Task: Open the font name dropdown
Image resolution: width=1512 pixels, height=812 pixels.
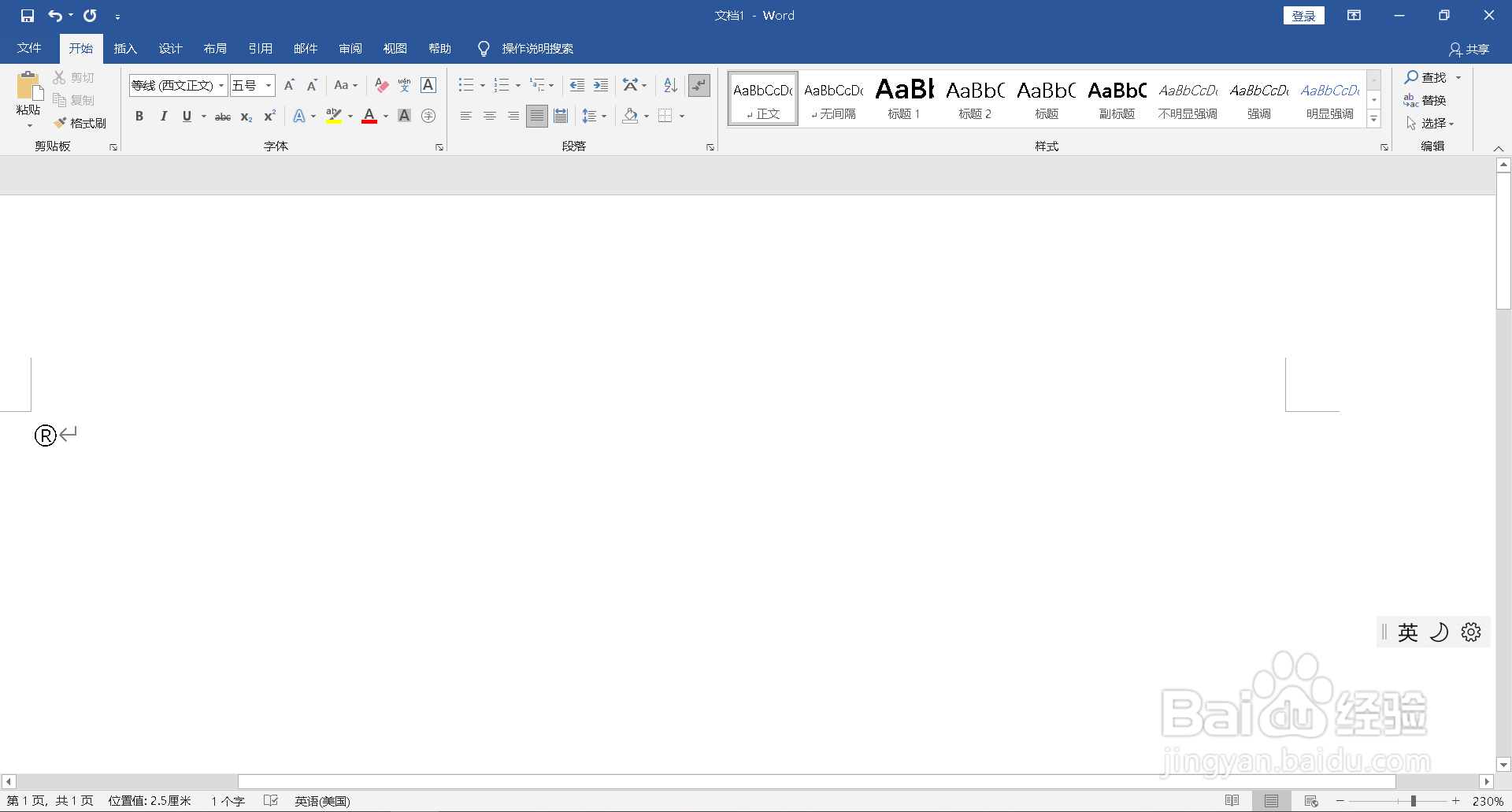Action: (x=221, y=85)
